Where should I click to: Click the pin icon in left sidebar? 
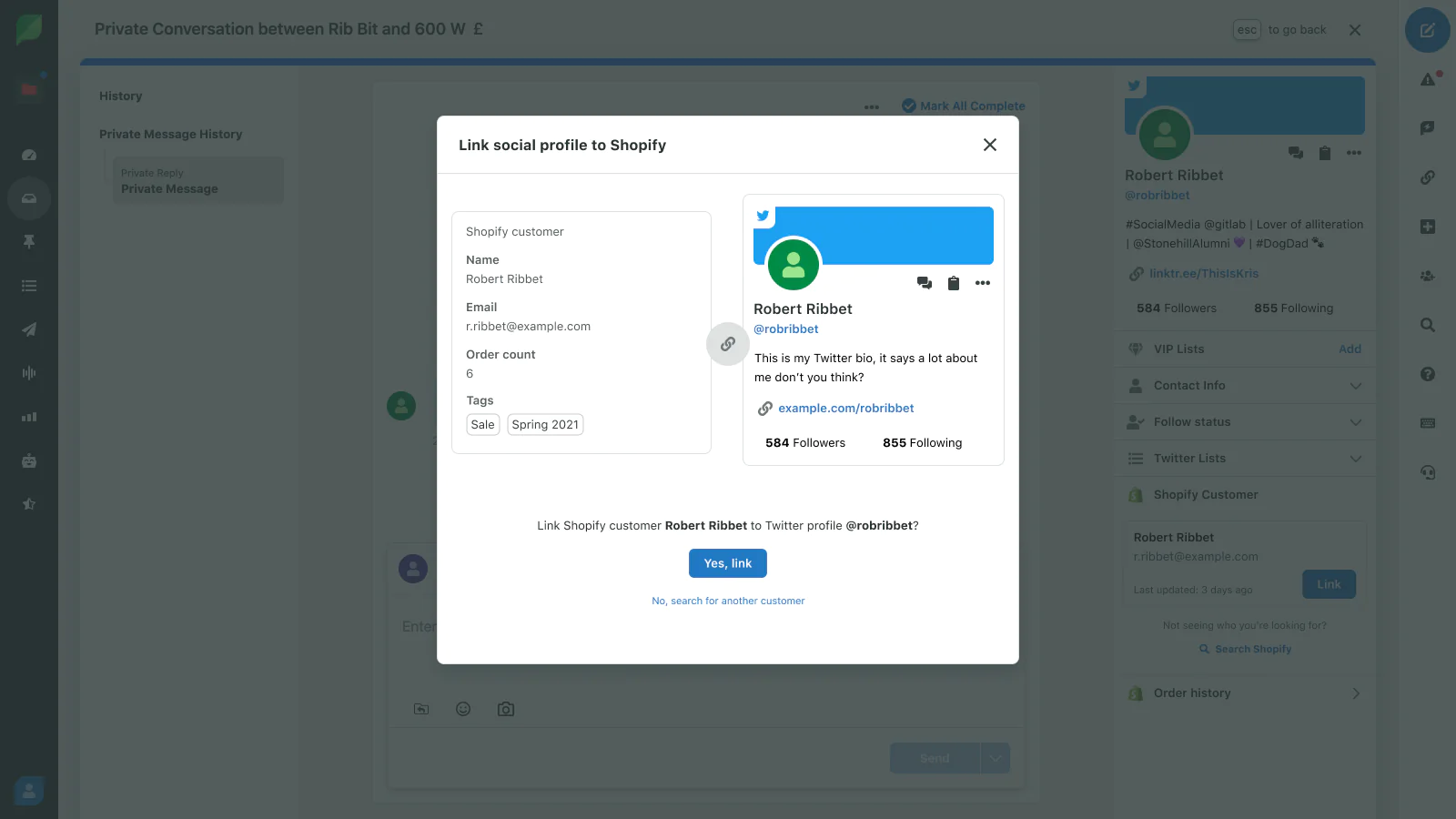coord(29,242)
